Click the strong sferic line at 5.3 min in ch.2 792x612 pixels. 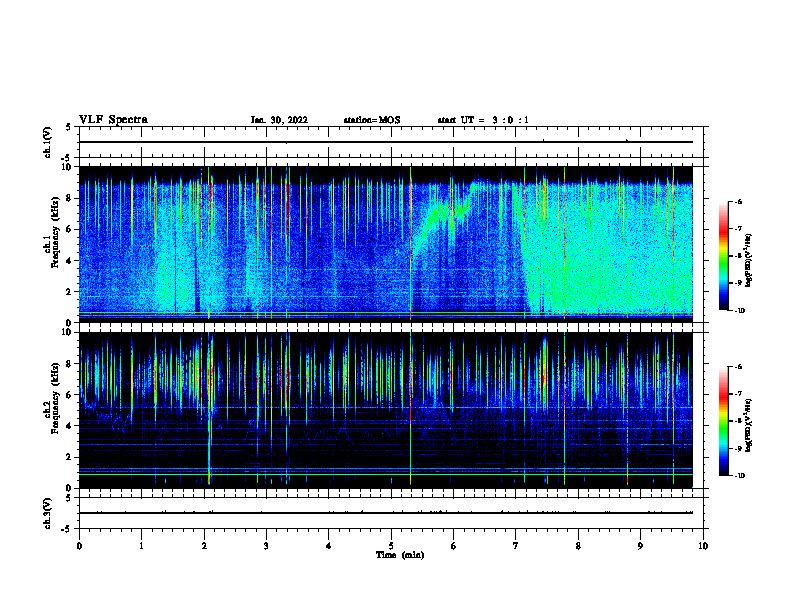tap(411, 409)
